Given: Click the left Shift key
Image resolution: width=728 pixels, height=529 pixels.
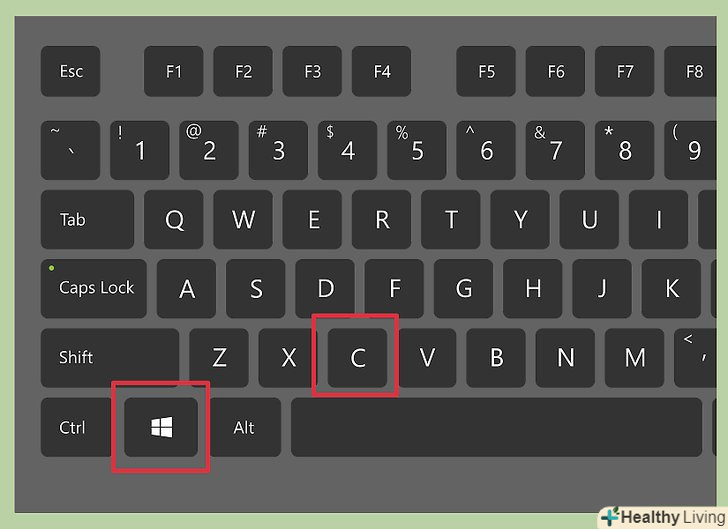Looking at the screenshot, I should pos(110,358).
